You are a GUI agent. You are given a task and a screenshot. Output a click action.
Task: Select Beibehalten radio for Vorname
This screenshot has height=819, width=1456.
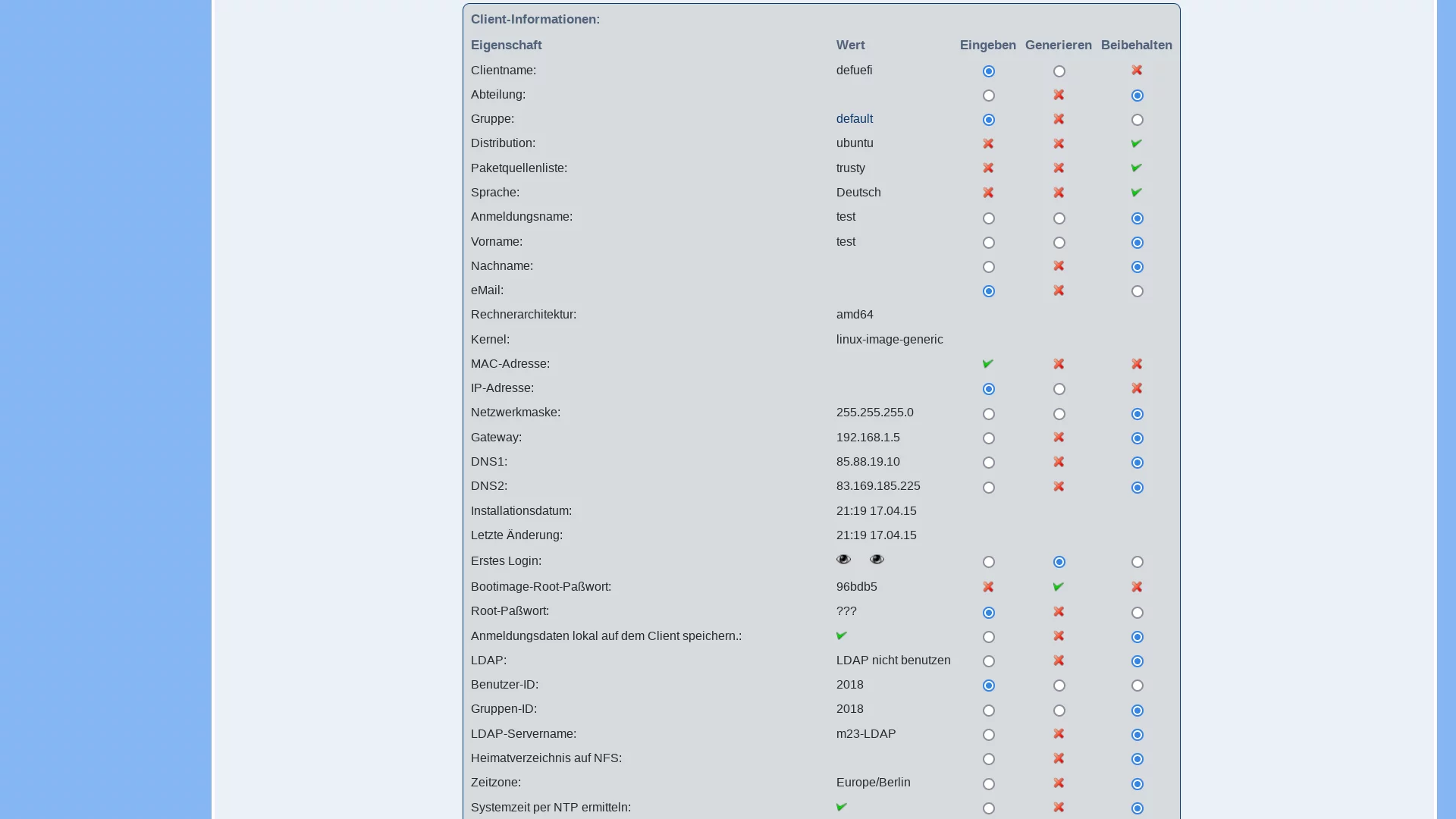pos(1137,243)
